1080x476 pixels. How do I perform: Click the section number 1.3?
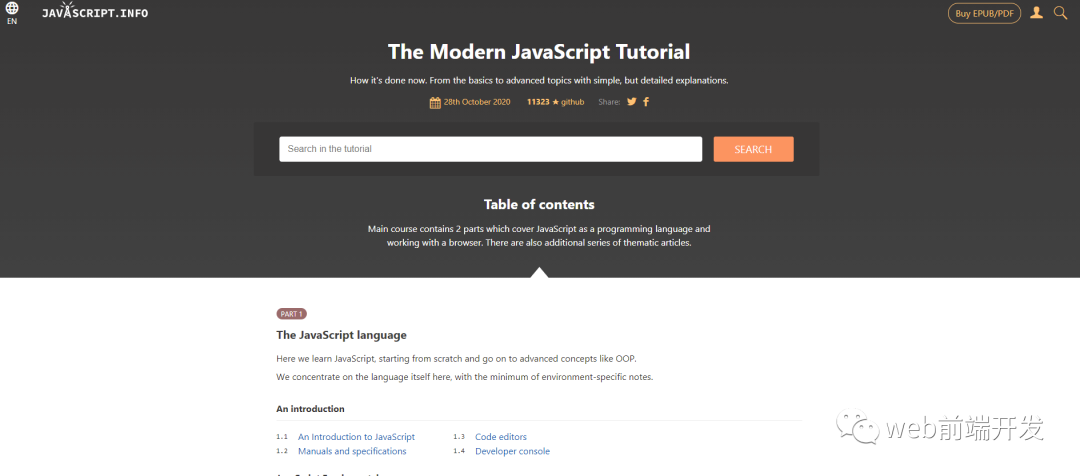pyautogui.click(x=459, y=437)
